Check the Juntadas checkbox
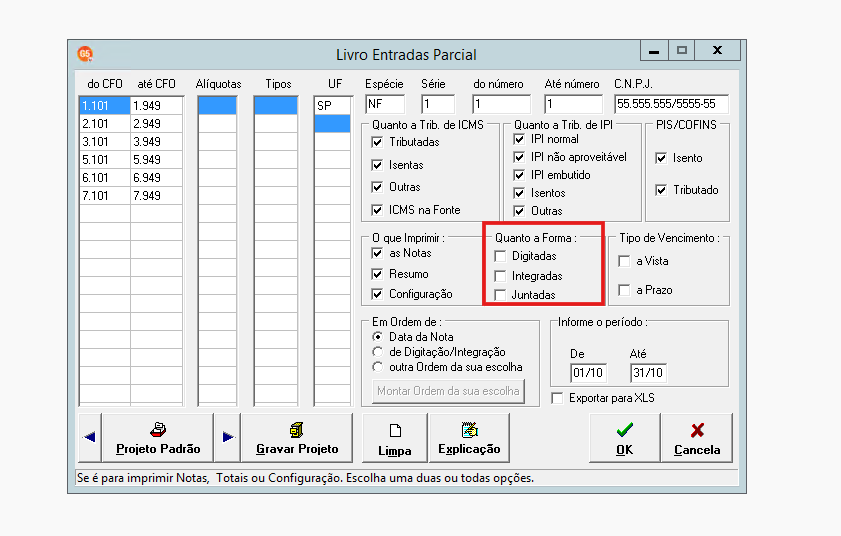Screen dimensions: 841x536 (x=500, y=295)
